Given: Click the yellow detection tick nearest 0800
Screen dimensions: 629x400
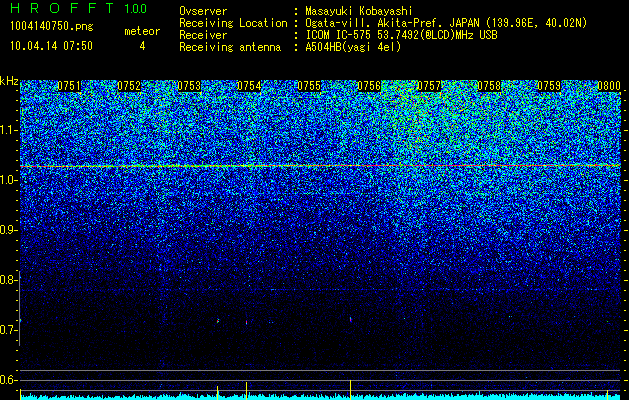Looking at the screenshot, I should click(607, 394).
